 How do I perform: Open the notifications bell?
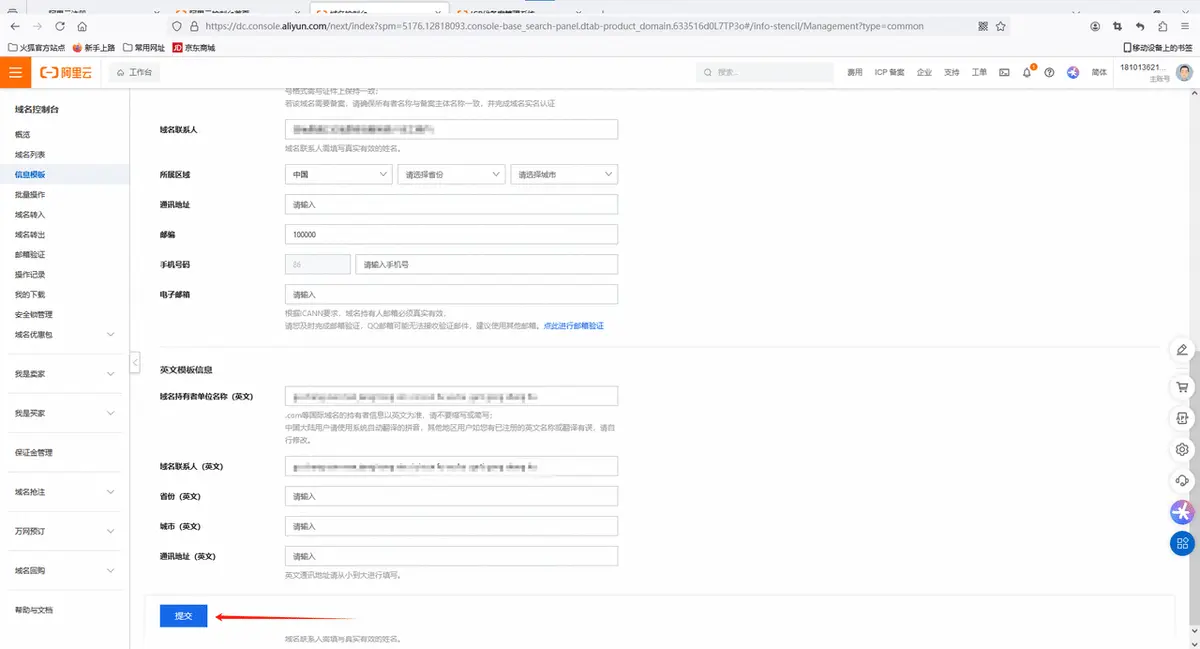coord(1027,72)
